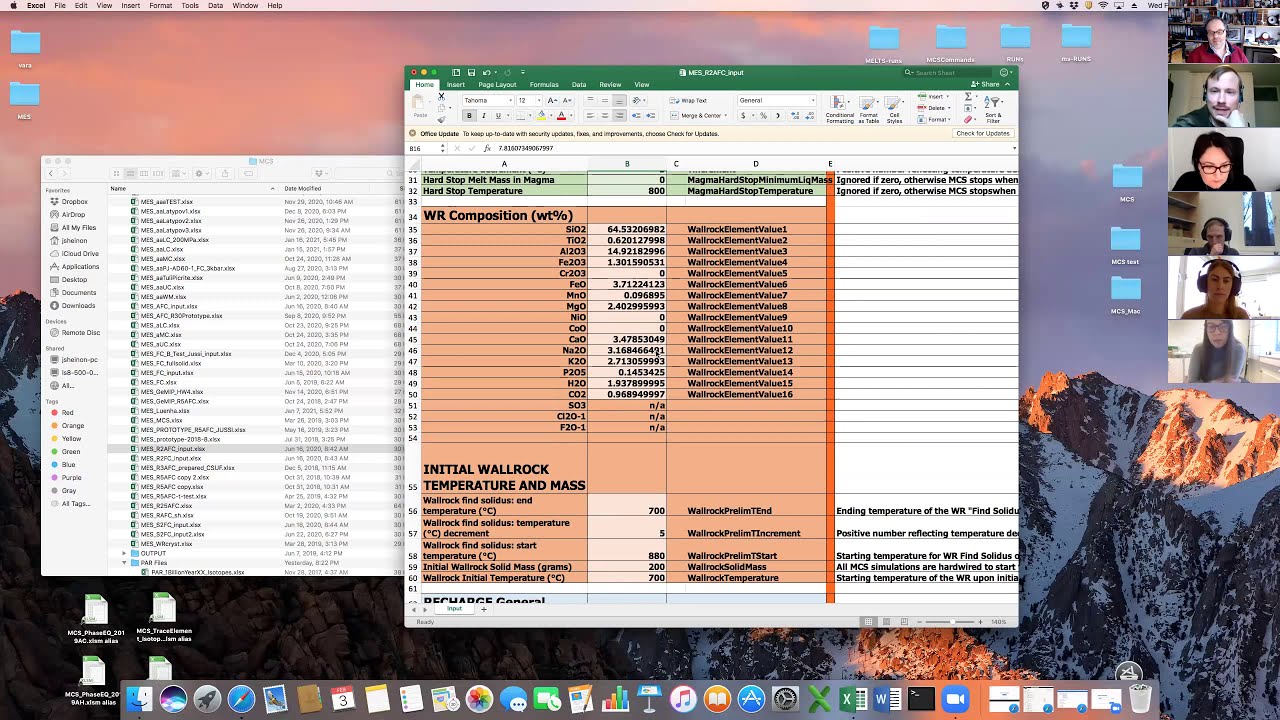1280x720 pixels.
Task: Click the Check for Updates button
Action: pyautogui.click(x=983, y=134)
